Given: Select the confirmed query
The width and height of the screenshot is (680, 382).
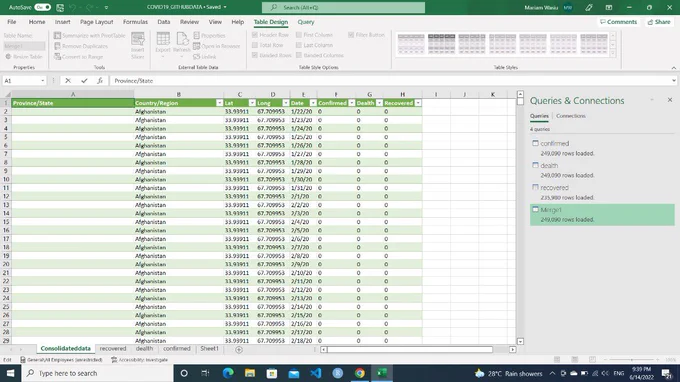Looking at the screenshot, I should (602, 148).
